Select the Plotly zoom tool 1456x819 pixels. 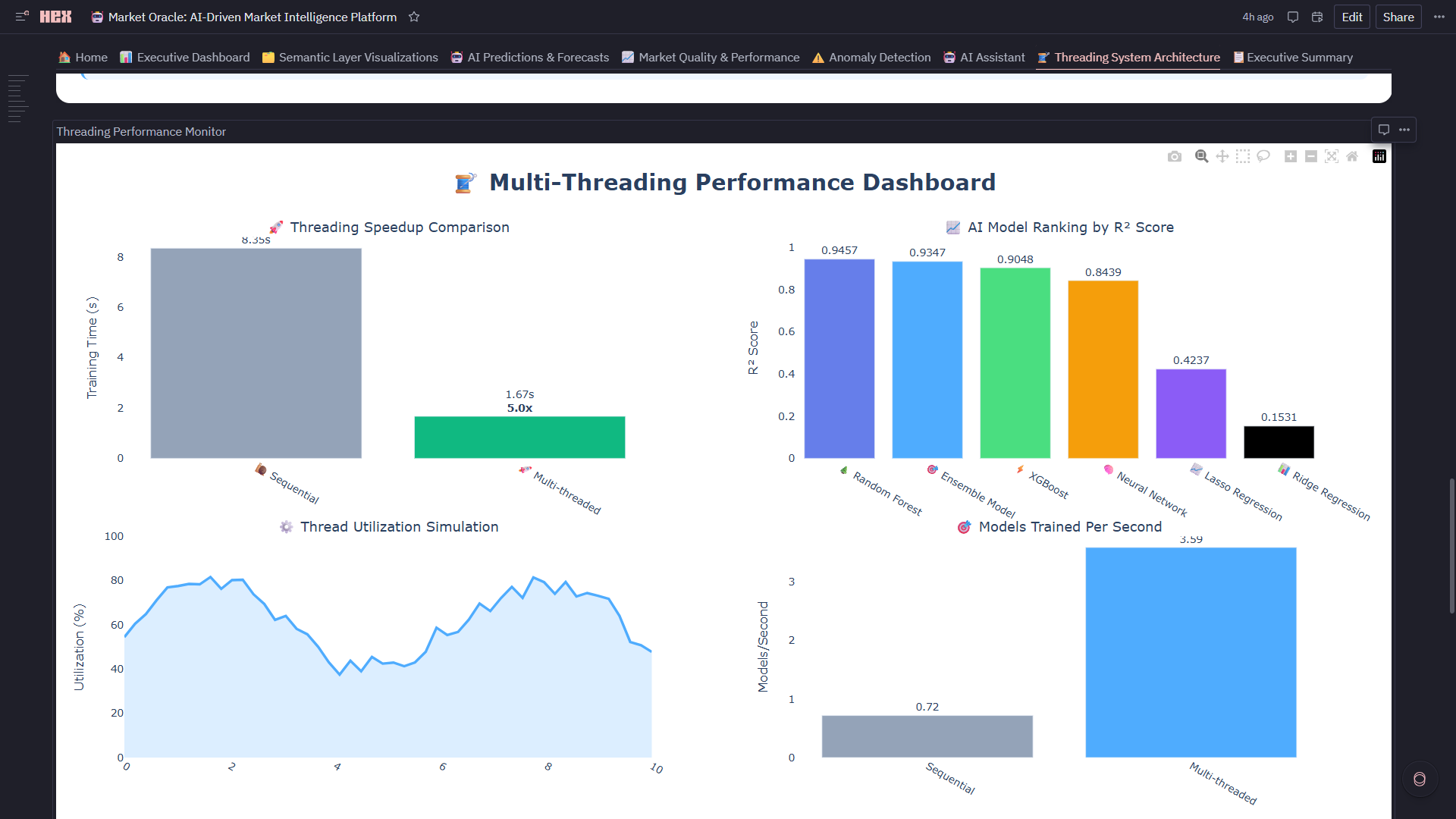click(1201, 156)
